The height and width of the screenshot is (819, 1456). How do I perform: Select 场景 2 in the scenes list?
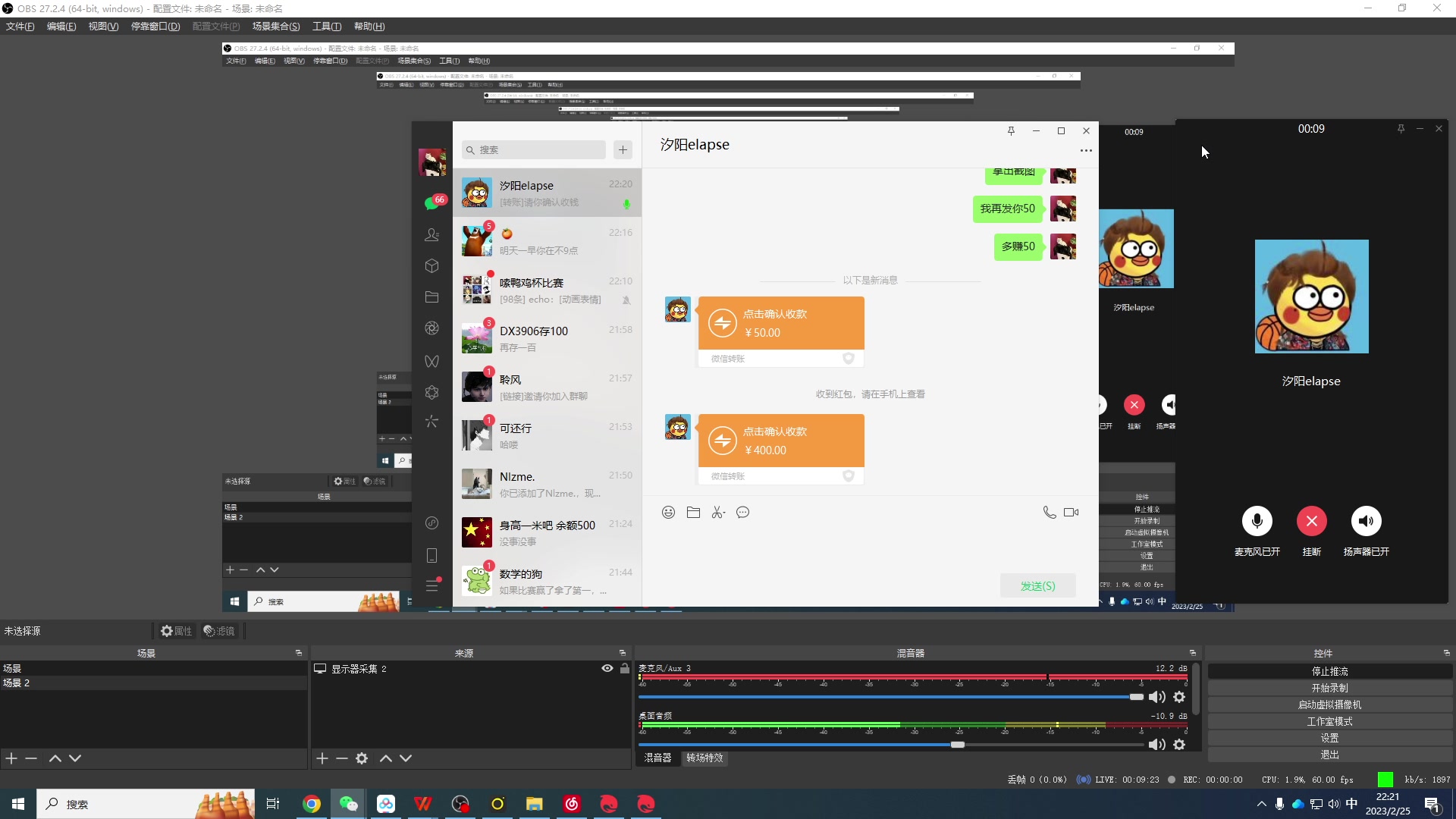(x=153, y=683)
